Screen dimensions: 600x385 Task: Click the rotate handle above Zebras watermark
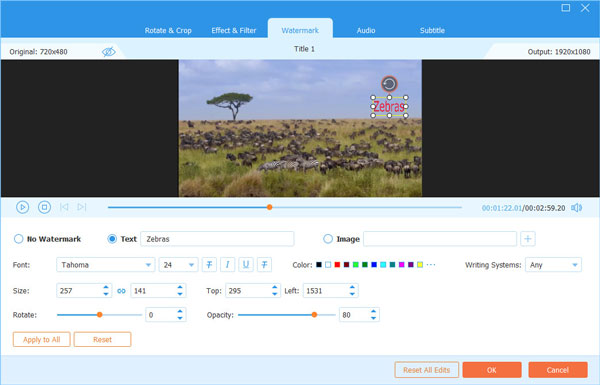(x=389, y=84)
